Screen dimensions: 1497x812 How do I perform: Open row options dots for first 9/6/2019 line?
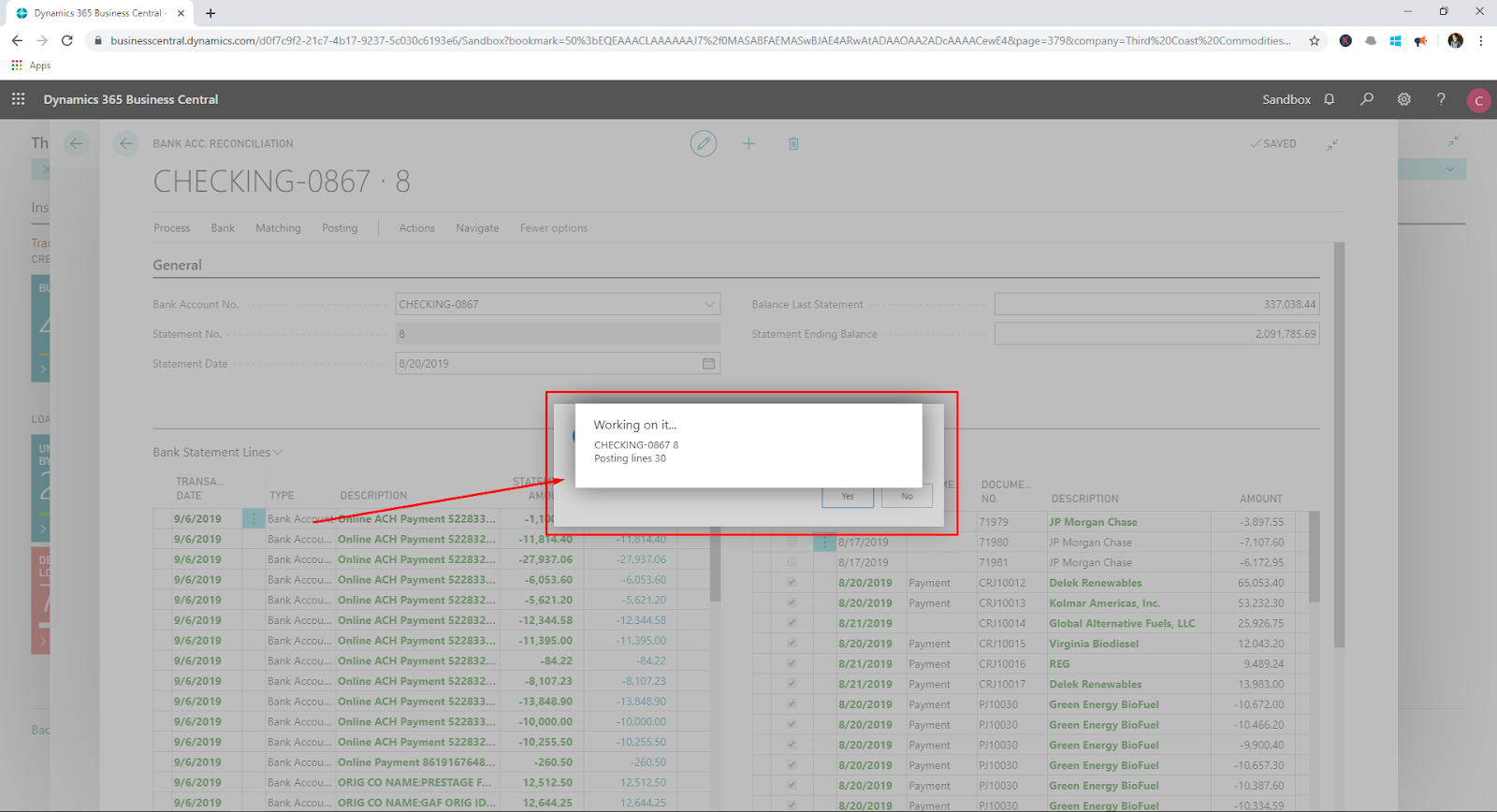coord(254,518)
